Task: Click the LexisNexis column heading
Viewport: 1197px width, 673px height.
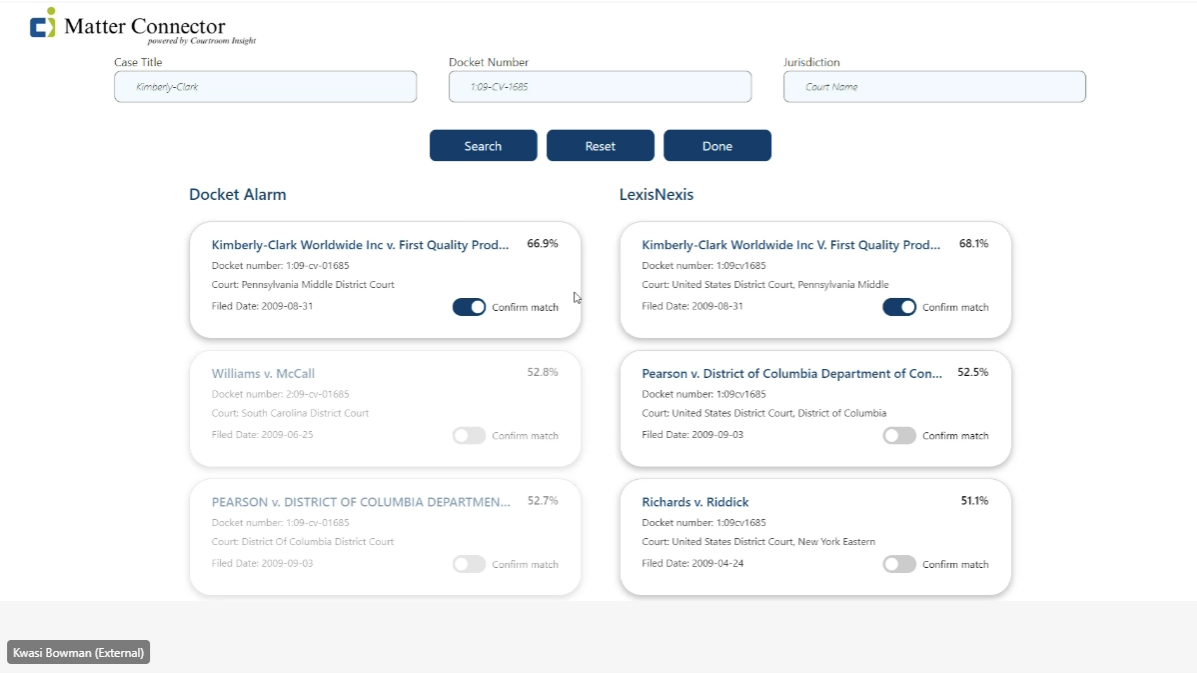Action: click(656, 195)
